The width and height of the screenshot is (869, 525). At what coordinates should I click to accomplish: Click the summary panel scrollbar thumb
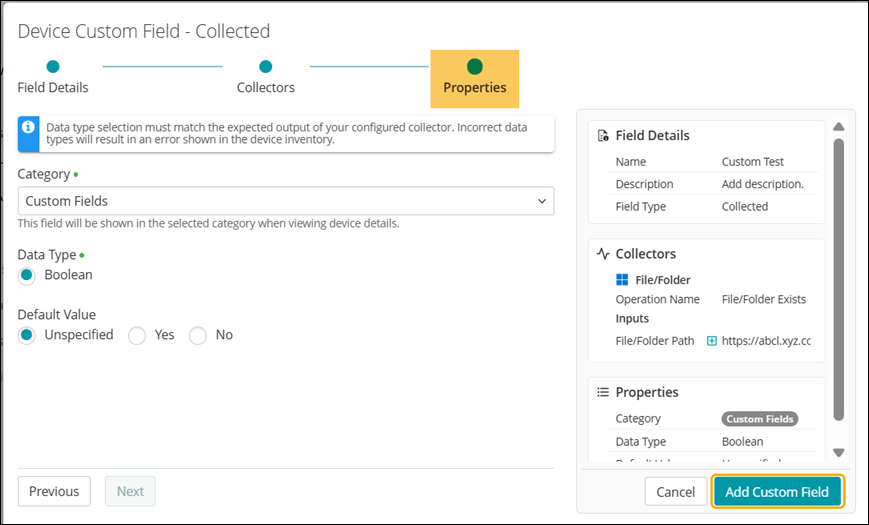839,280
